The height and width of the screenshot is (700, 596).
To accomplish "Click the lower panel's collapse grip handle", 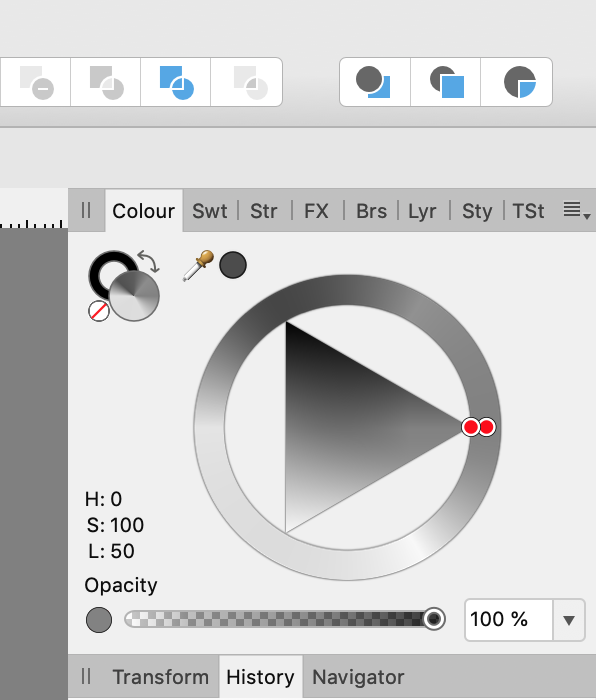I will (x=86, y=676).
